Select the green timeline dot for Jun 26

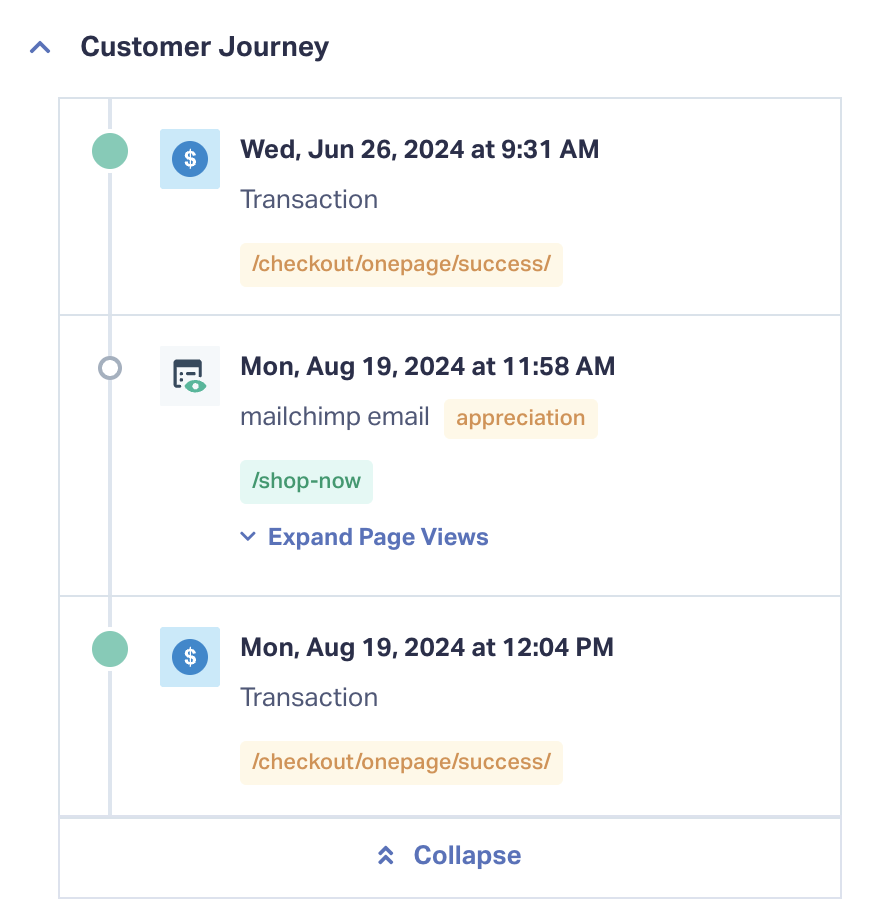[110, 151]
